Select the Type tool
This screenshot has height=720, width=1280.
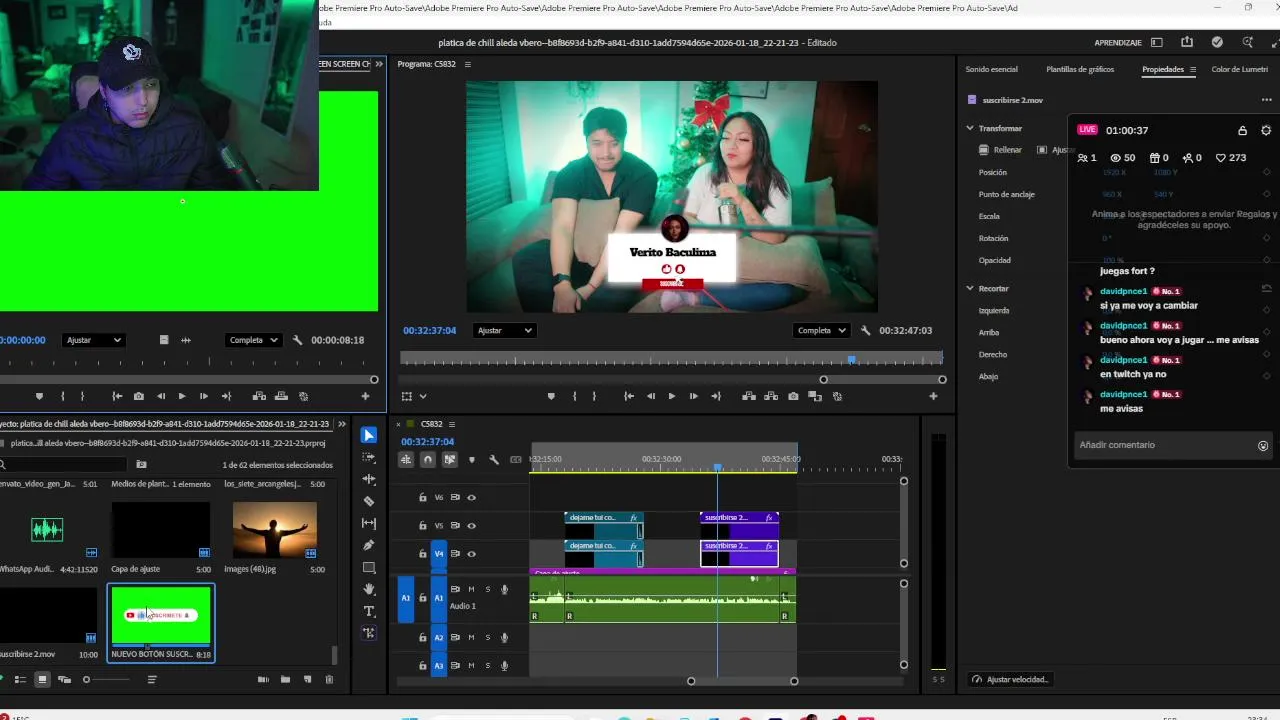pos(369,611)
